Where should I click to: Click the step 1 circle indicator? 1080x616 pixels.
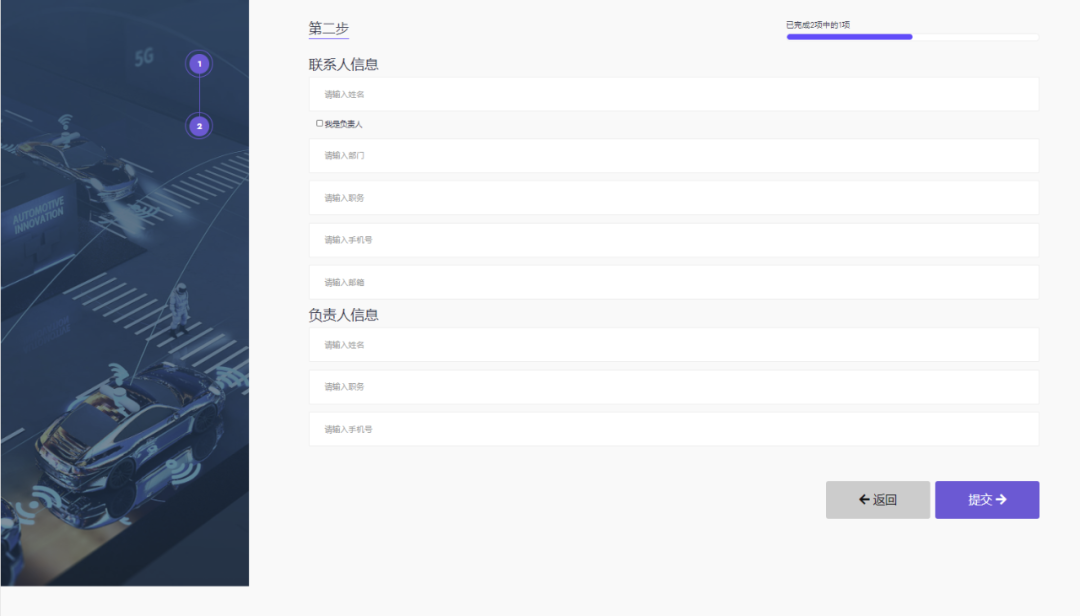click(x=199, y=64)
